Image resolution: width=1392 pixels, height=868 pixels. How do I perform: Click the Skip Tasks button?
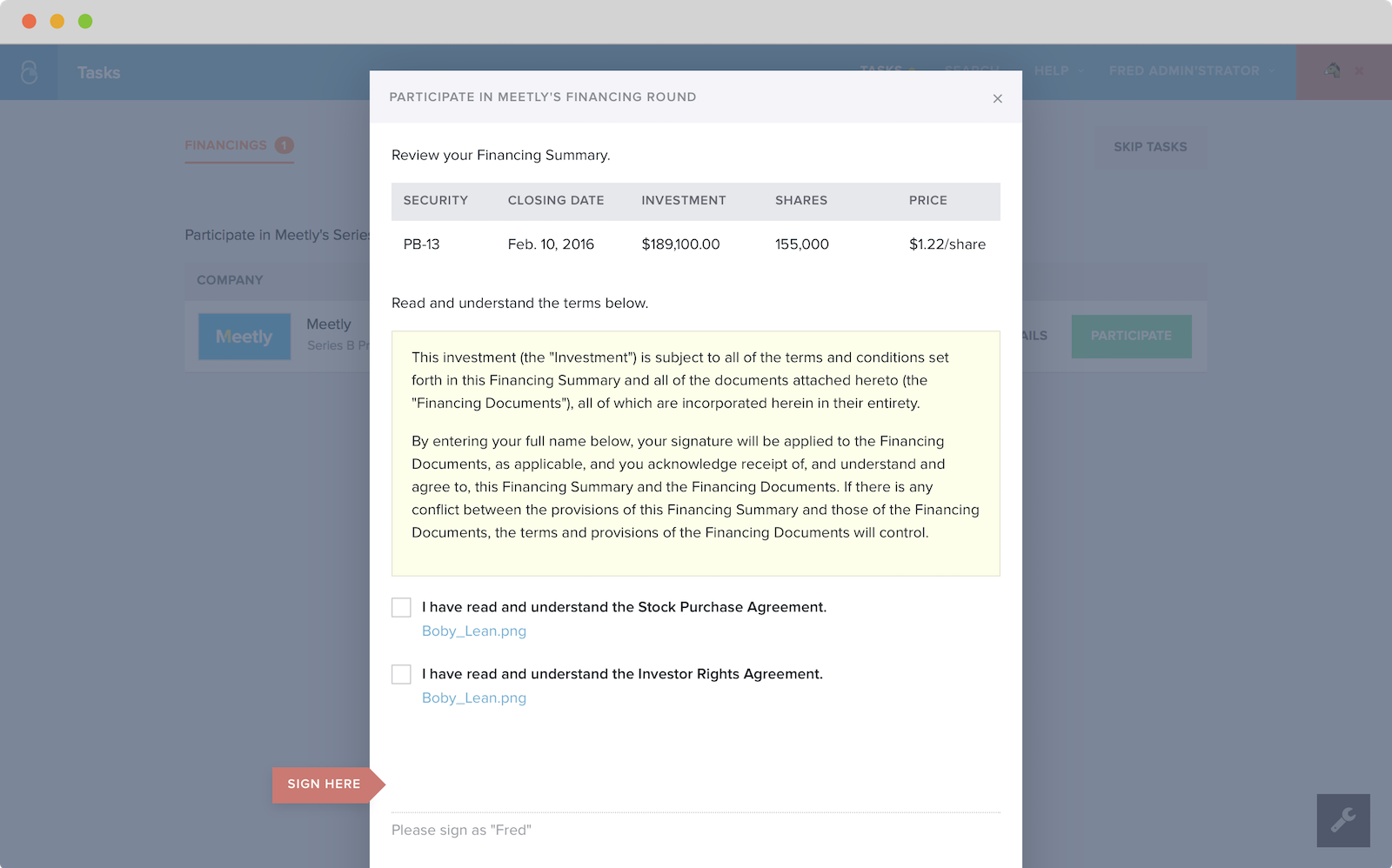(x=1150, y=147)
